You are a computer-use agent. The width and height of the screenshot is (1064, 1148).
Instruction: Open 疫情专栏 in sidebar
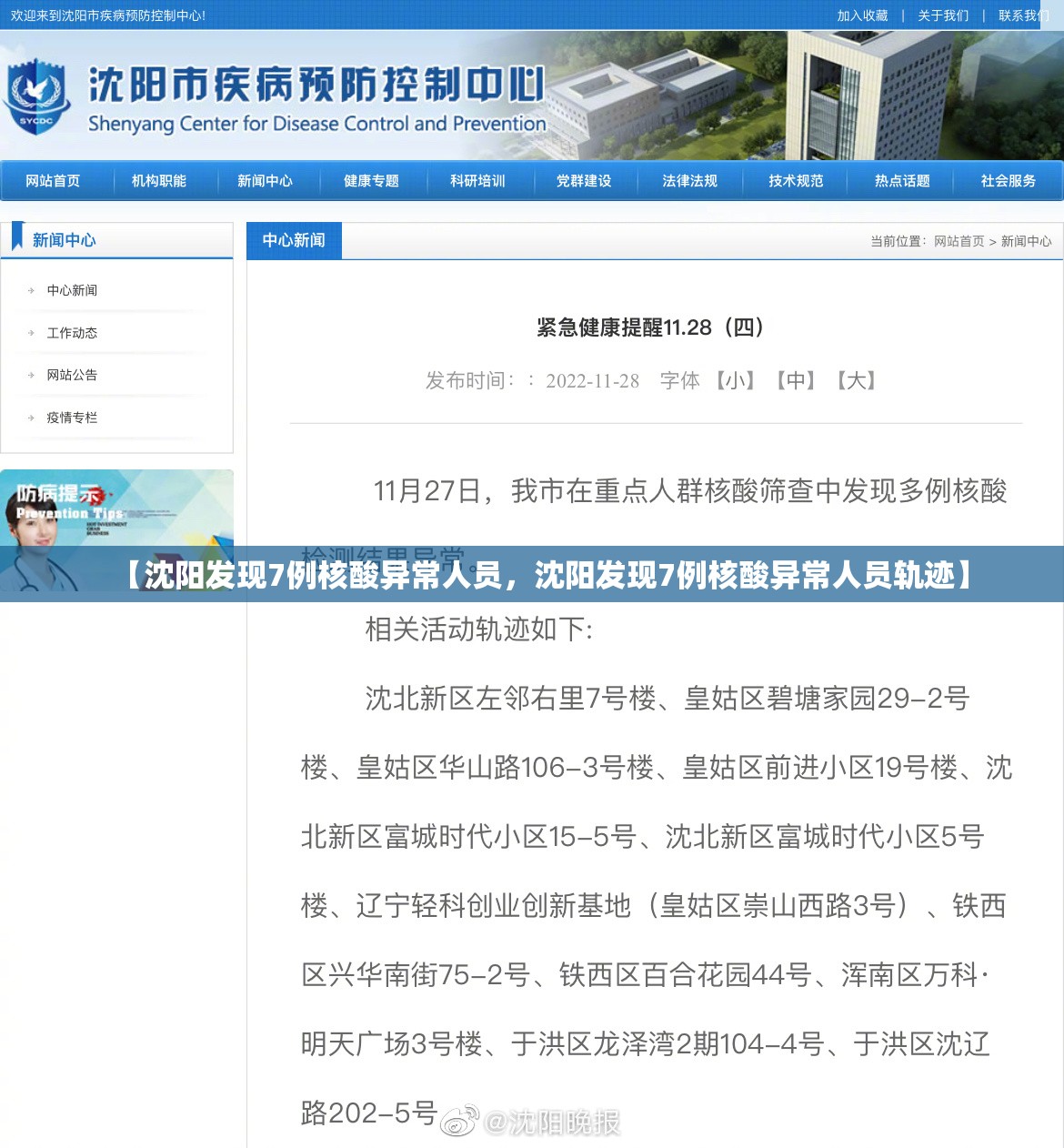click(72, 418)
